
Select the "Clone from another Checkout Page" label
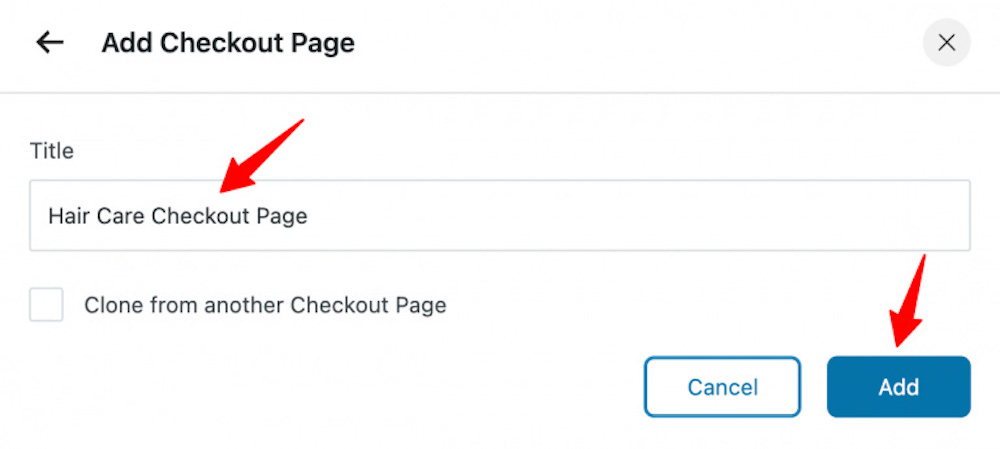click(265, 305)
